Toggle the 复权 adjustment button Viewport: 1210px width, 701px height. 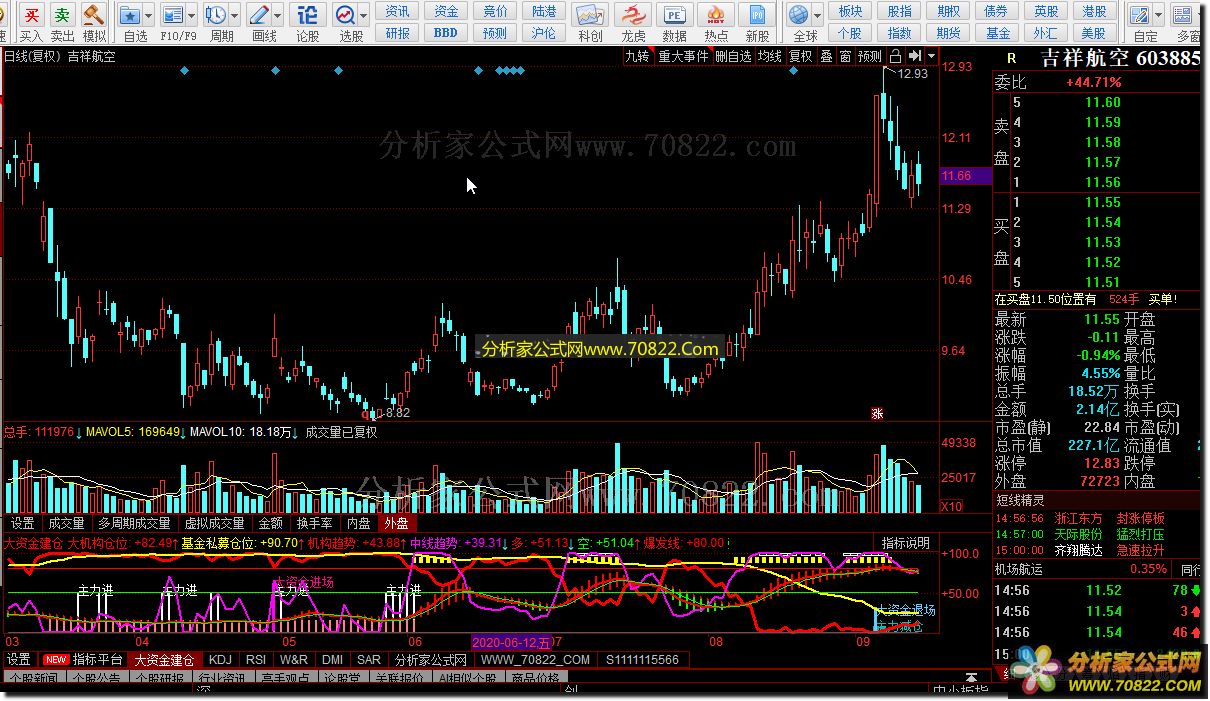[800, 56]
